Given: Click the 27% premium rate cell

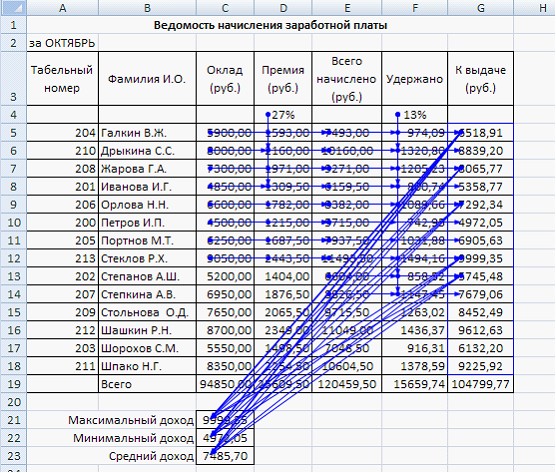Looking at the screenshot, I should (x=283, y=115).
